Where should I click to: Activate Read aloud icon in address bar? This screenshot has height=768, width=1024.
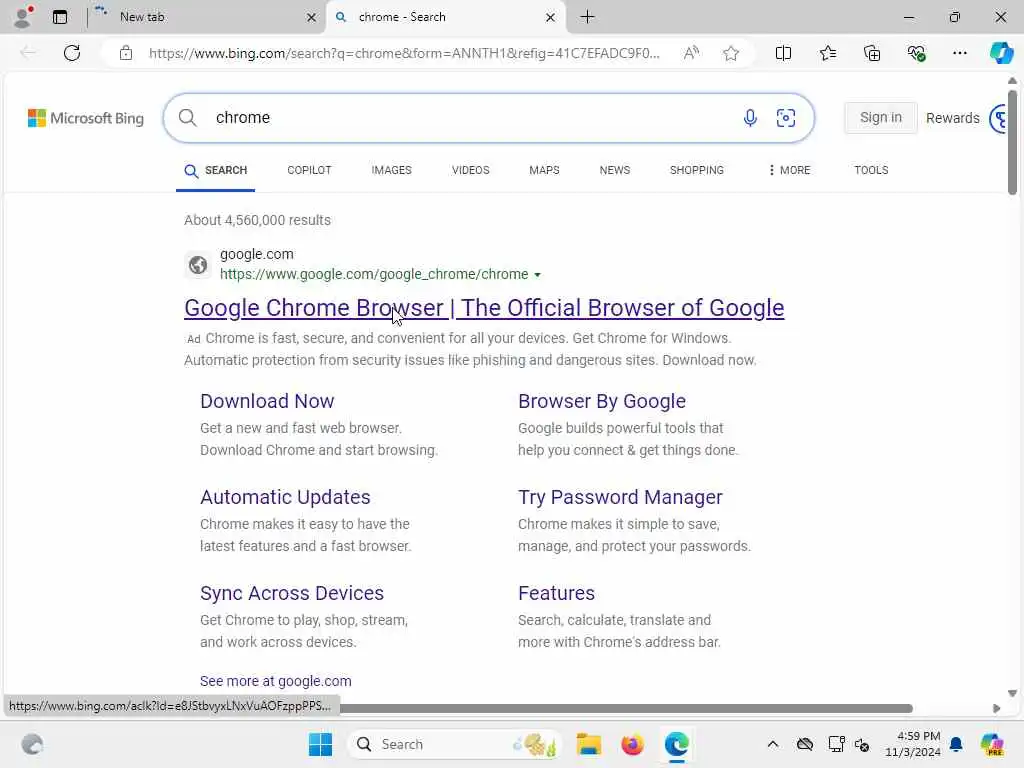(x=691, y=53)
